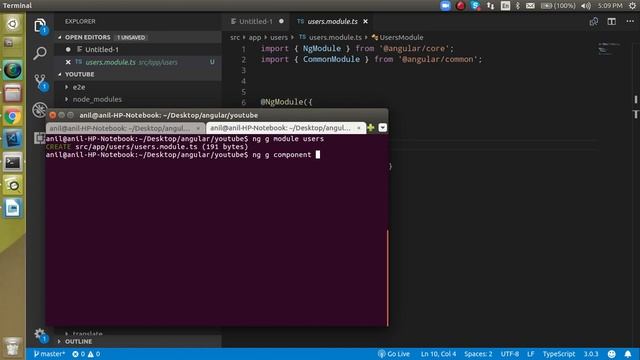
Task: Launch Google Chrome from the dock
Action: pos(12,117)
